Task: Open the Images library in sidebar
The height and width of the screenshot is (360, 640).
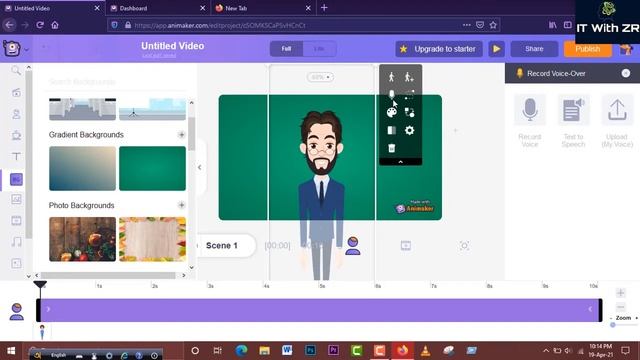Action: (x=16, y=199)
